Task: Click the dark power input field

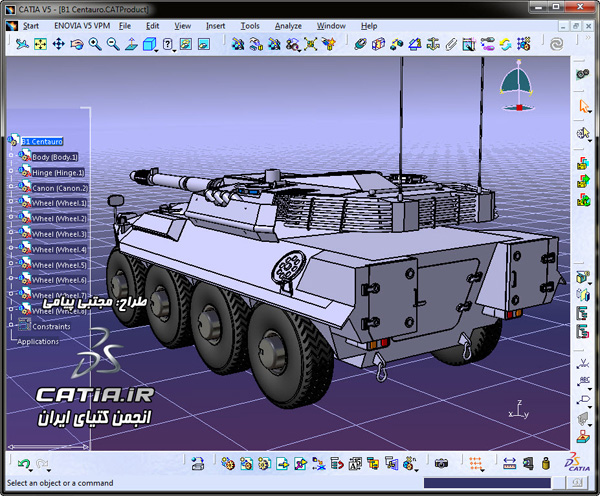Action: (x=487, y=483)
